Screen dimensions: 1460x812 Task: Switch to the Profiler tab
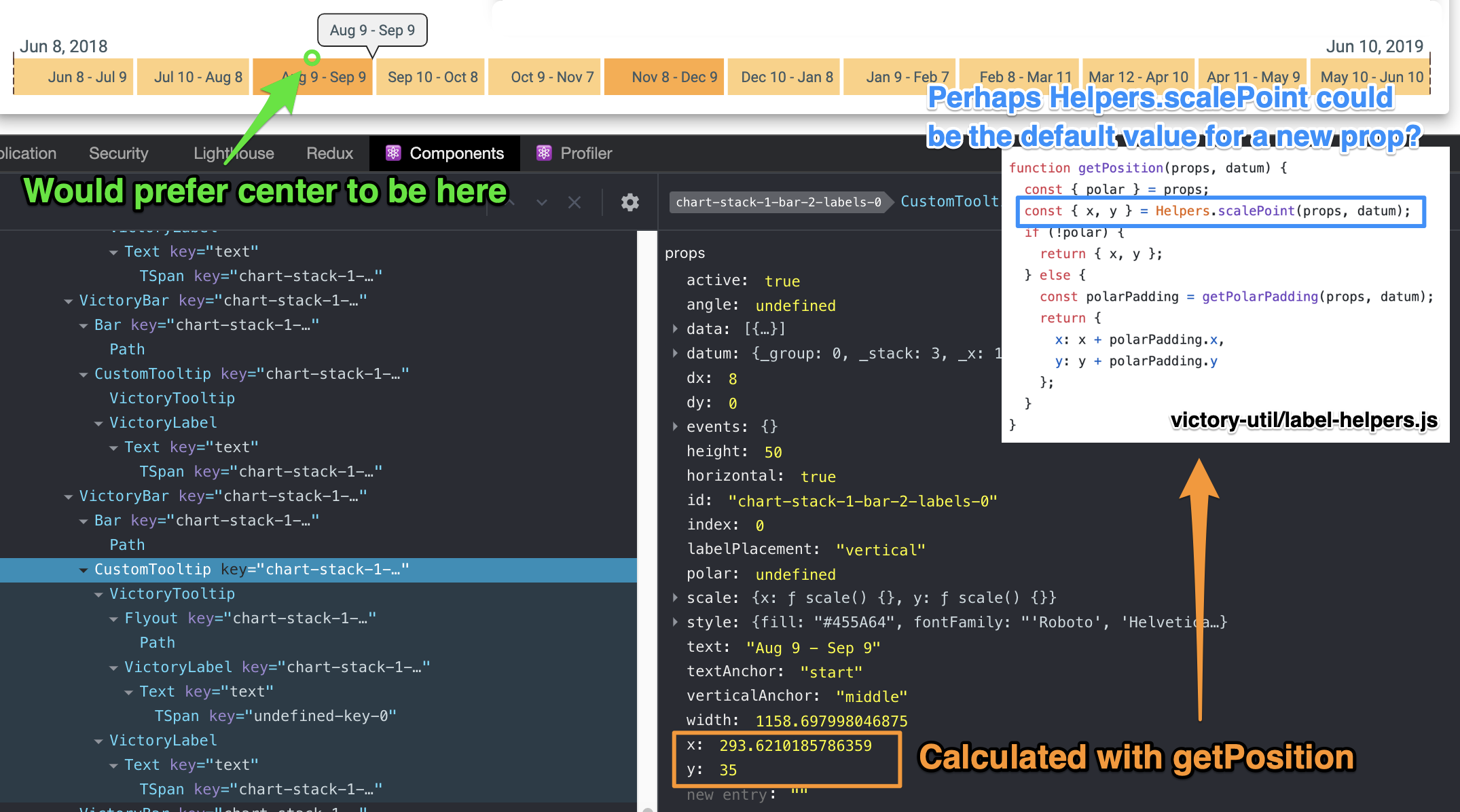click(585, 153)
